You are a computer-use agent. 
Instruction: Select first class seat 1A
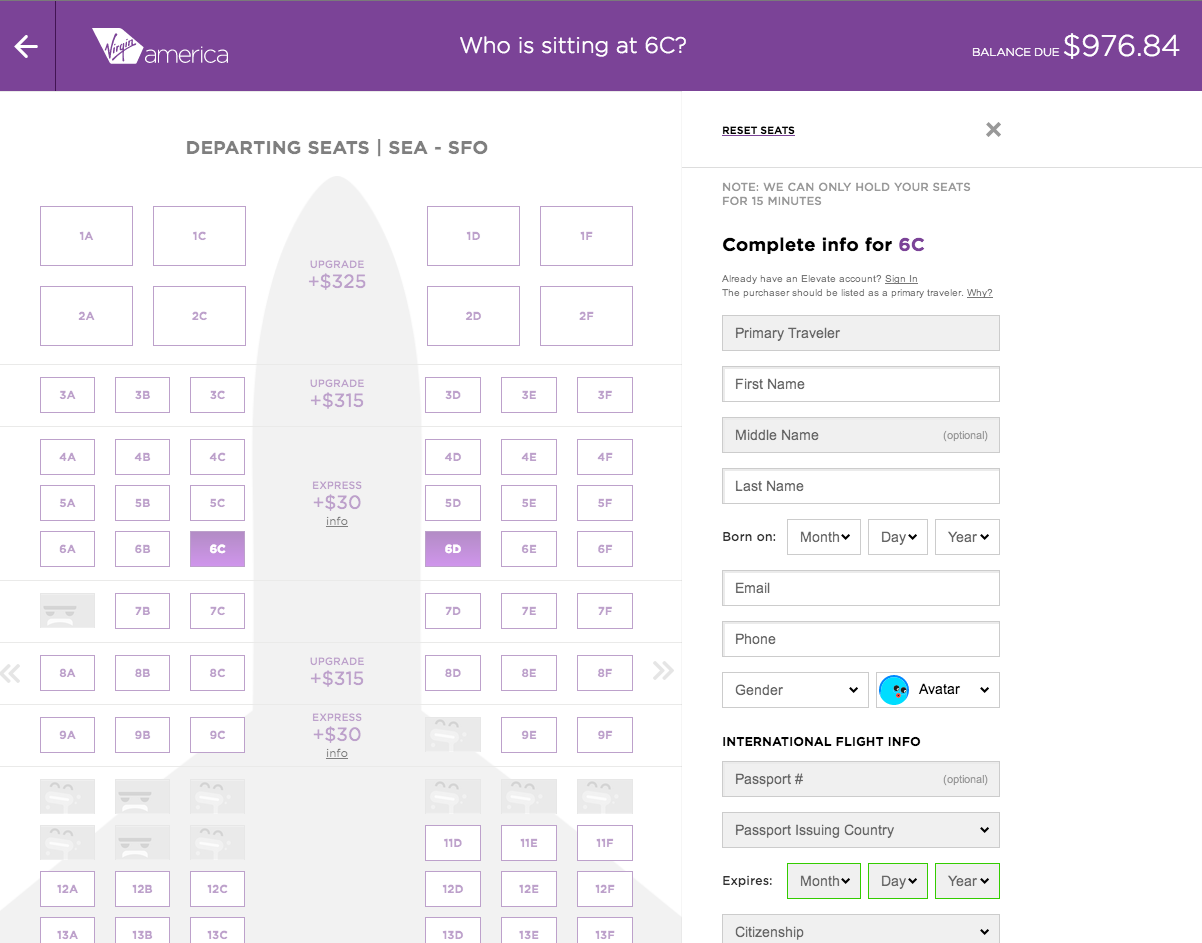(x=86, y=236)
